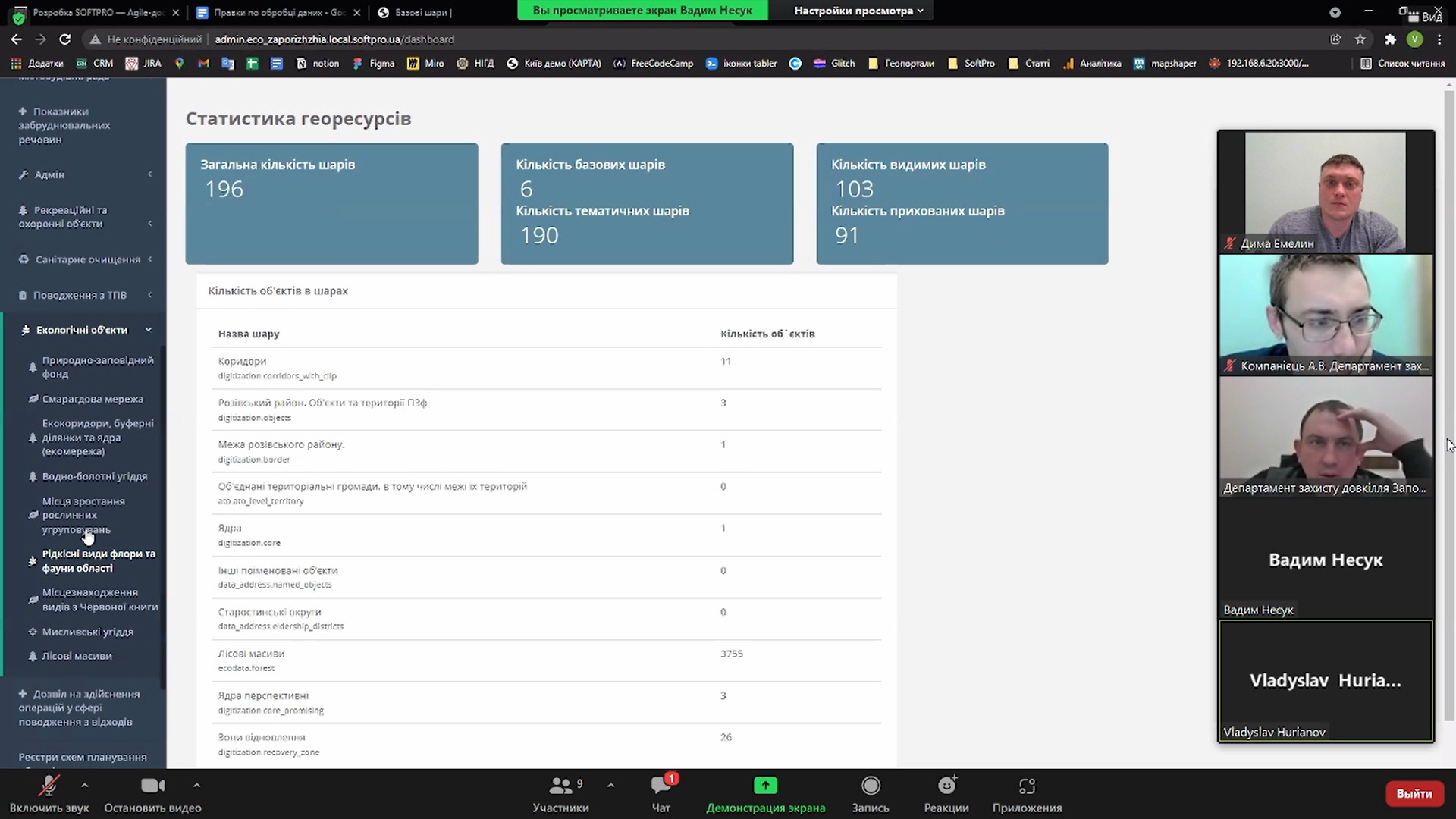Open Реакции reactions menu
The width and height of the screenshot is (1456, 819).
(x=946, y=794)
